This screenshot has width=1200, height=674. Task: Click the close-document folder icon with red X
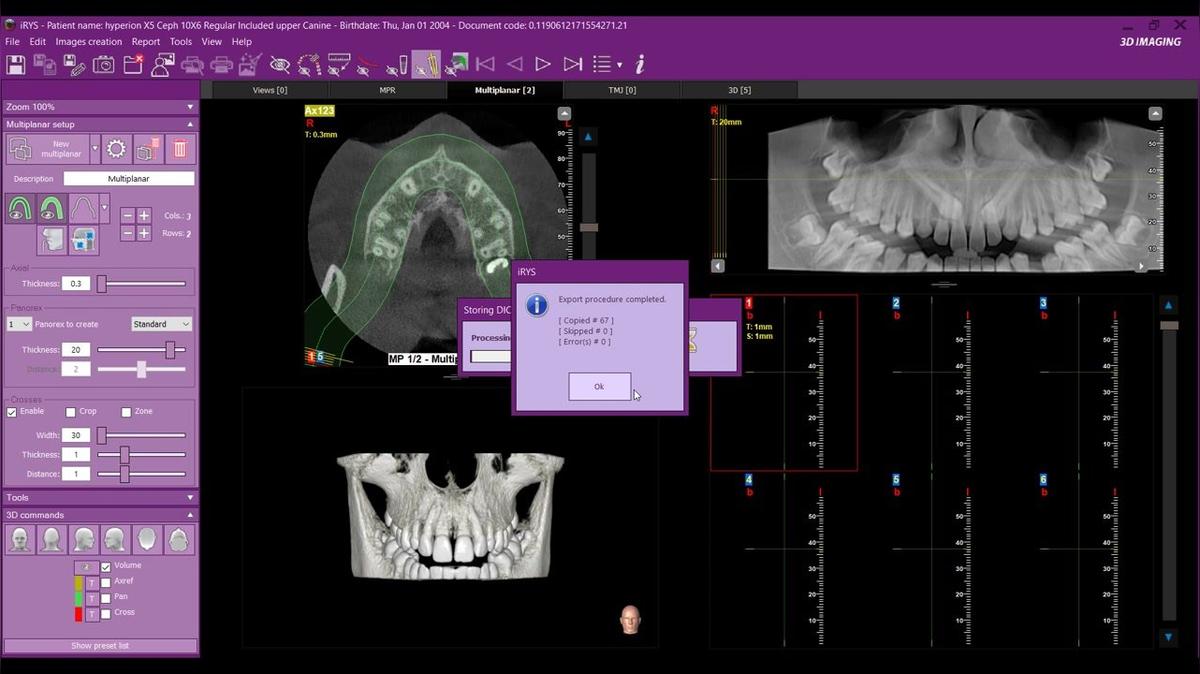point(133,64)
